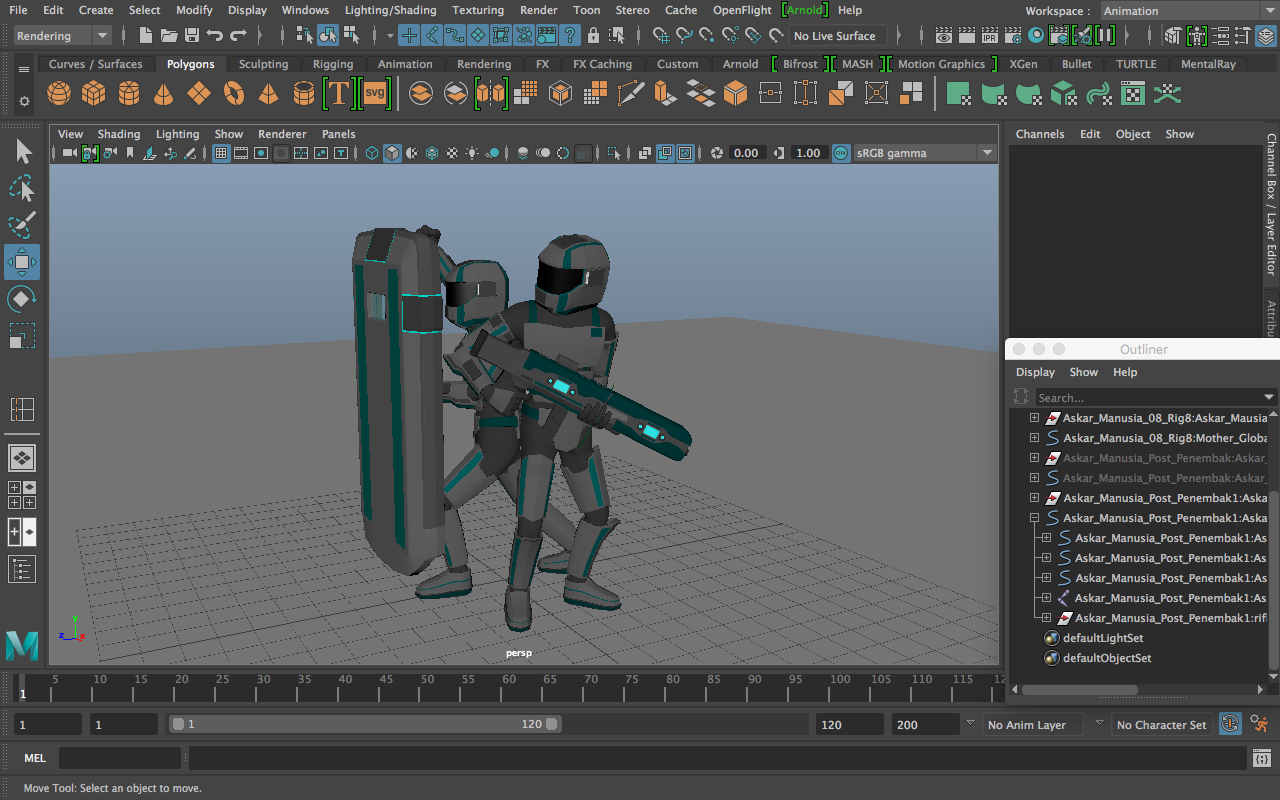
Task: Click Object in the Channel Box
Action: [x=1133, y=134]
